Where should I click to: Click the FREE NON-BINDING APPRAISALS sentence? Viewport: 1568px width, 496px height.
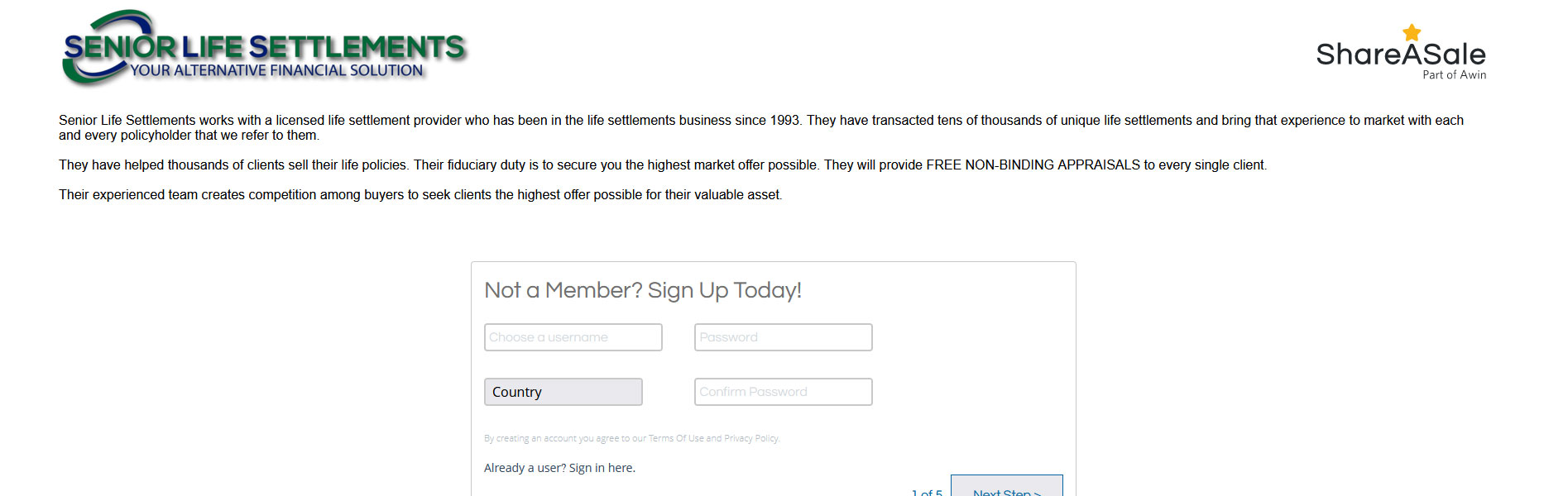[x=1046, y=165]
